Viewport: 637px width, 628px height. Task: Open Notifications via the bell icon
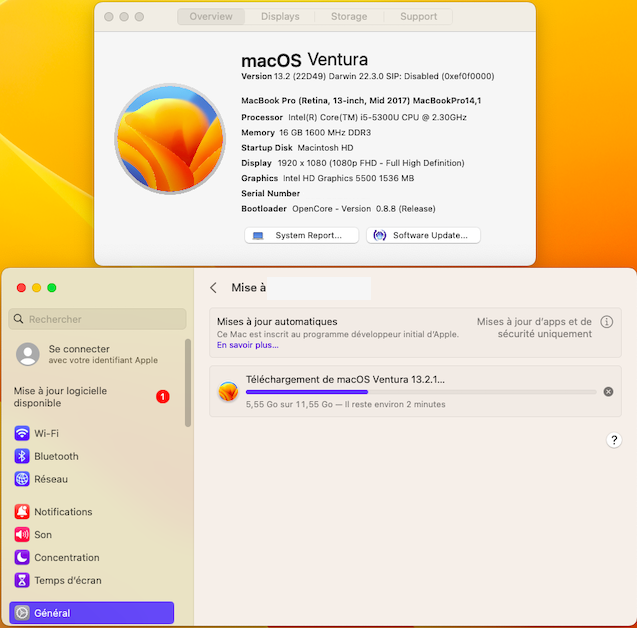click(22, 511)
